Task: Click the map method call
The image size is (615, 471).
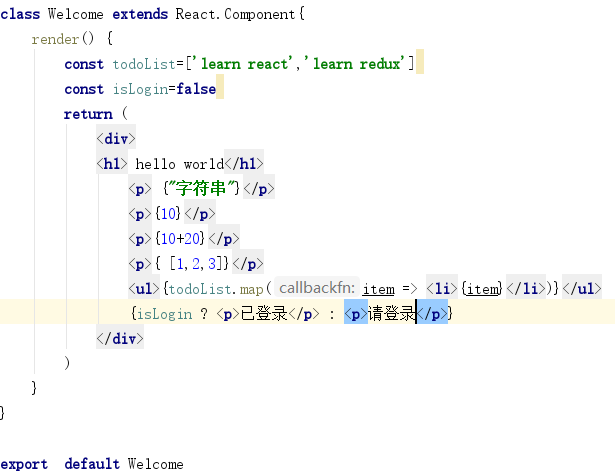Action: click(251, 289)
